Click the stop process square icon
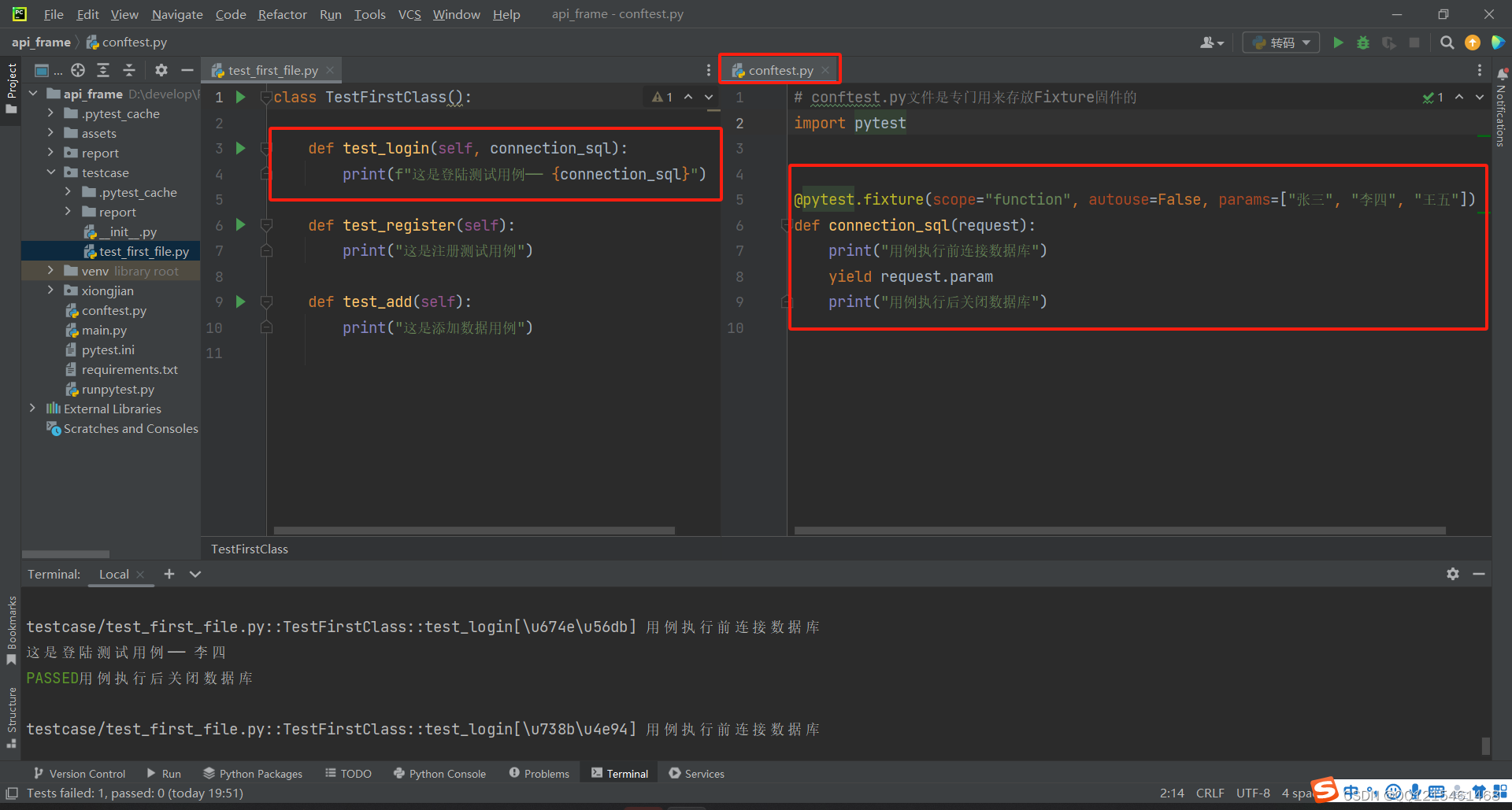This screenshot has width=1512, height=810. pos(1414,43)
